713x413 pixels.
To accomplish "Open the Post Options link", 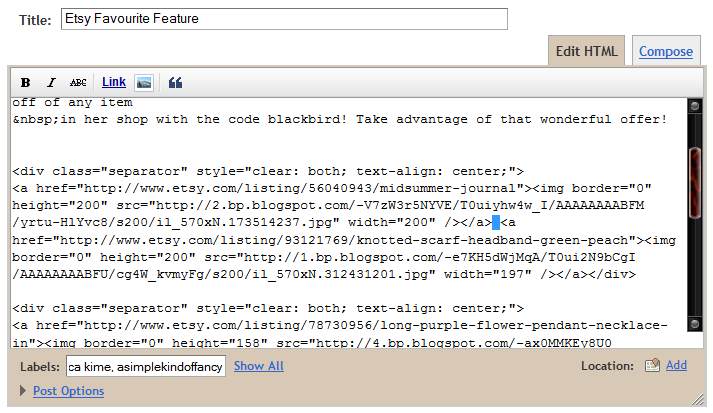I will 69,391.
